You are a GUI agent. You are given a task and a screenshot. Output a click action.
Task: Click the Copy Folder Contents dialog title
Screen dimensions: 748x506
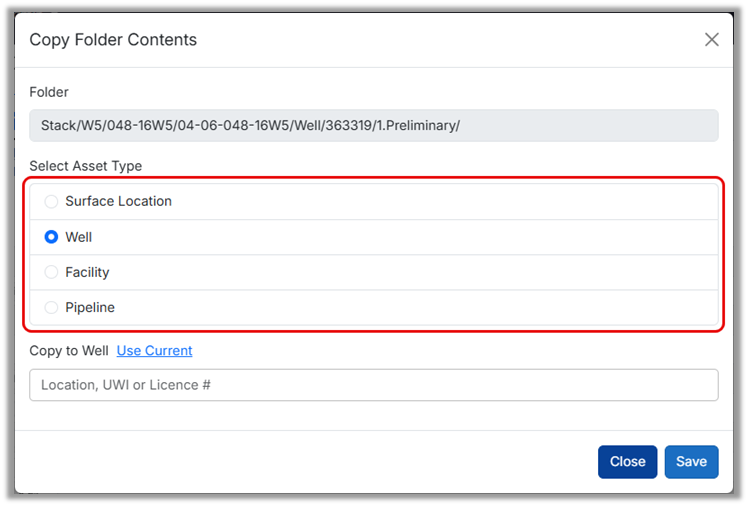click(113, 40)
